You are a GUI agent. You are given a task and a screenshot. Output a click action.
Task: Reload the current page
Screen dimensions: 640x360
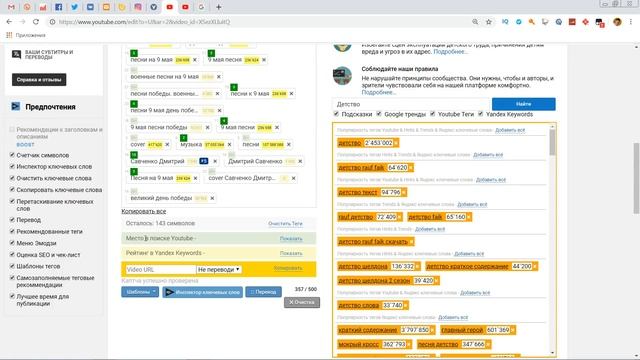click(x=36, y=22)
